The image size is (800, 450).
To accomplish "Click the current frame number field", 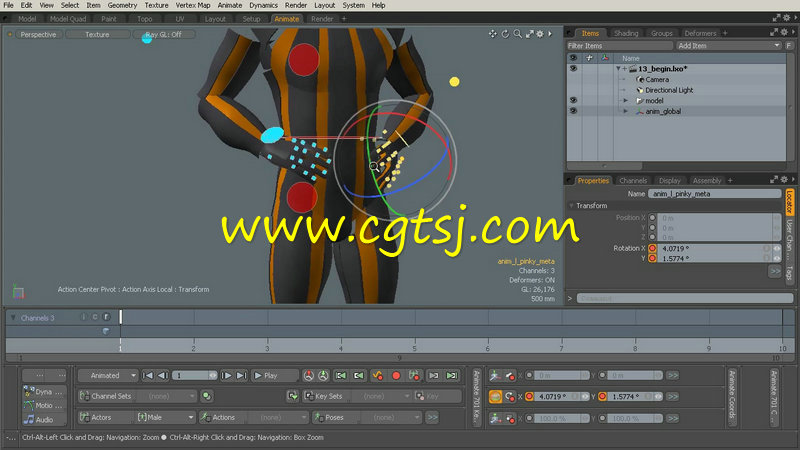I will (x=194, y=376).
